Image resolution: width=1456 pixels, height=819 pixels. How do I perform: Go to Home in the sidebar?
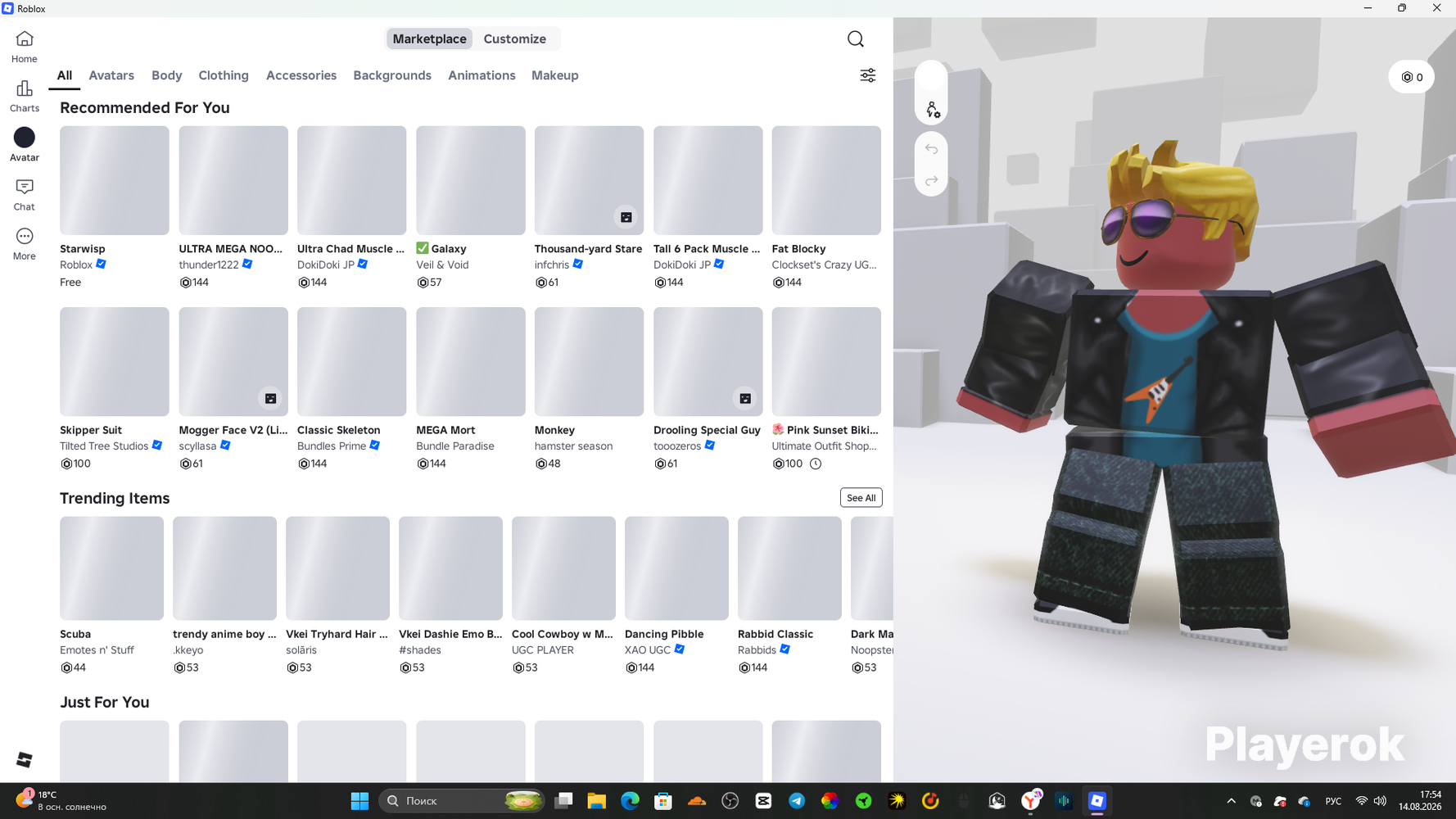pos(25,47)
